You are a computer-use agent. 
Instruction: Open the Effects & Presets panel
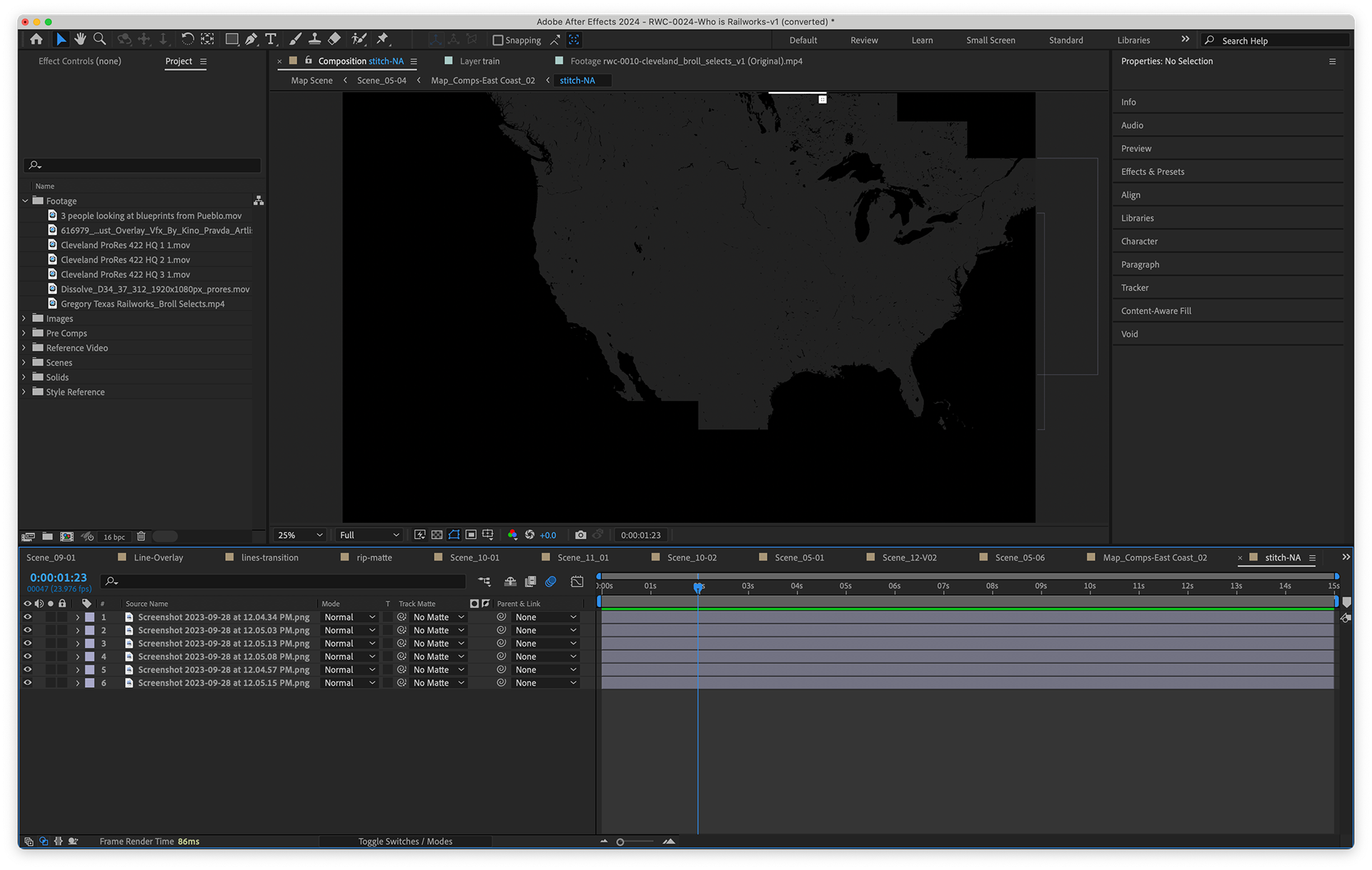point(1153,171)
